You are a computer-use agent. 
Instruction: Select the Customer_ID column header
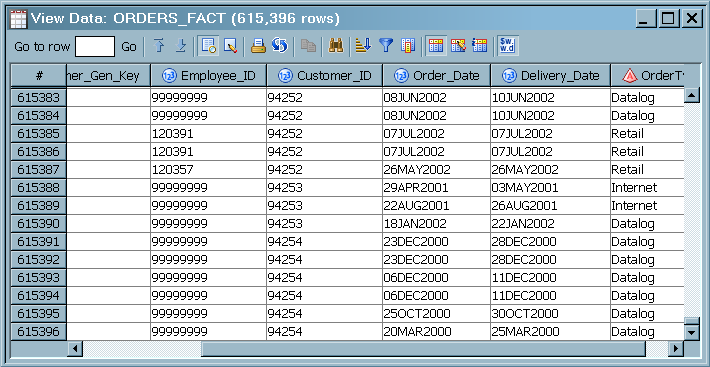coord(325,76)
